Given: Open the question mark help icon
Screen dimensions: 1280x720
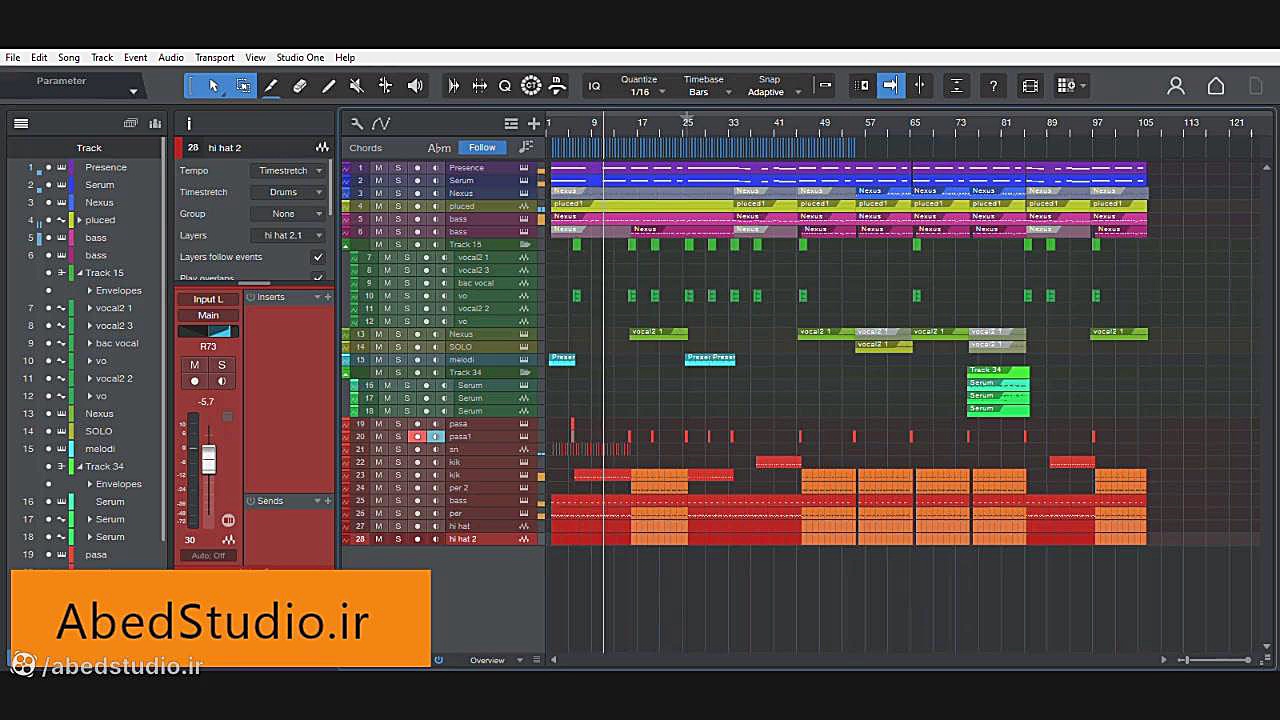Looking at the screenshot, I should tap(993, 86).
